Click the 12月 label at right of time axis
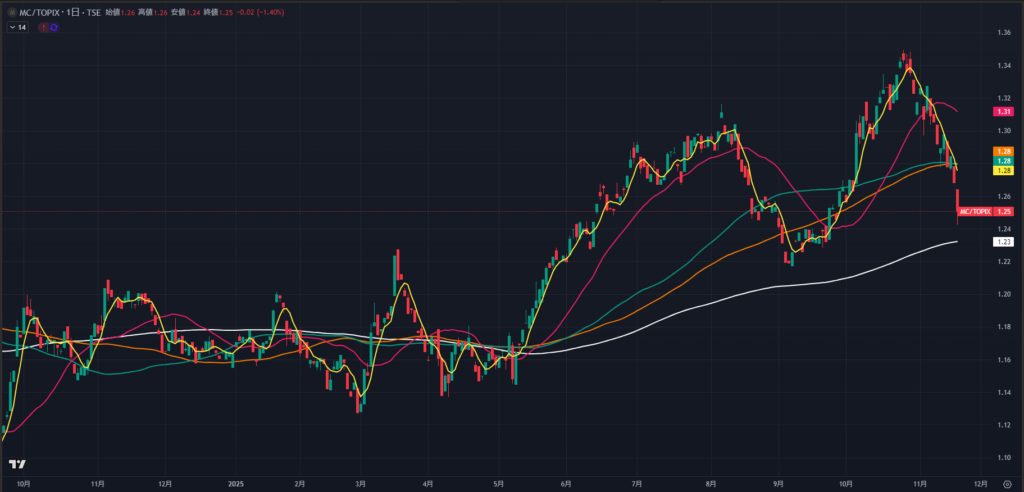This screenshot has width=1024, height=492. click(980, 482)
